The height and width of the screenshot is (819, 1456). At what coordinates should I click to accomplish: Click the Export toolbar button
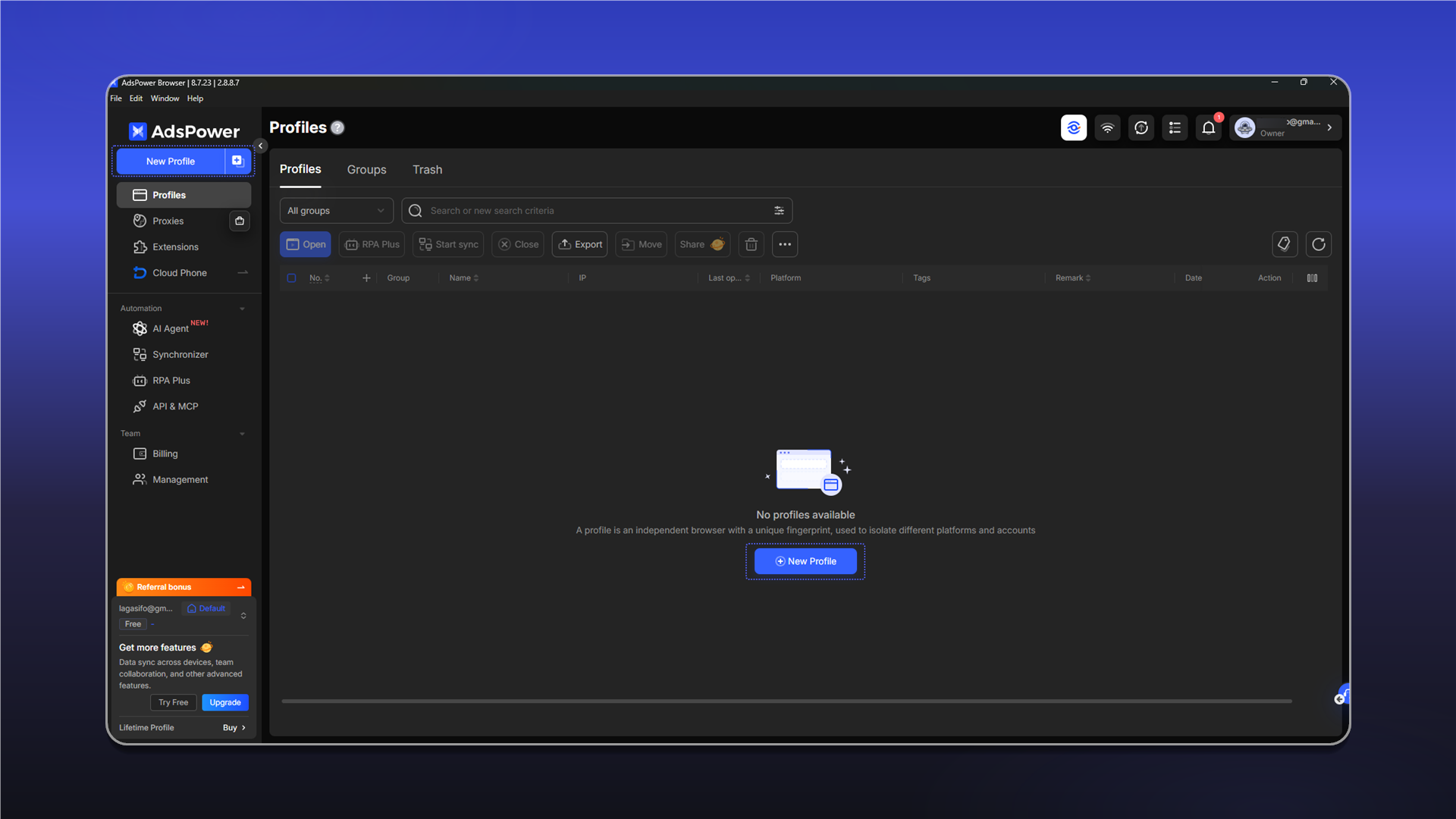[579, 244]
